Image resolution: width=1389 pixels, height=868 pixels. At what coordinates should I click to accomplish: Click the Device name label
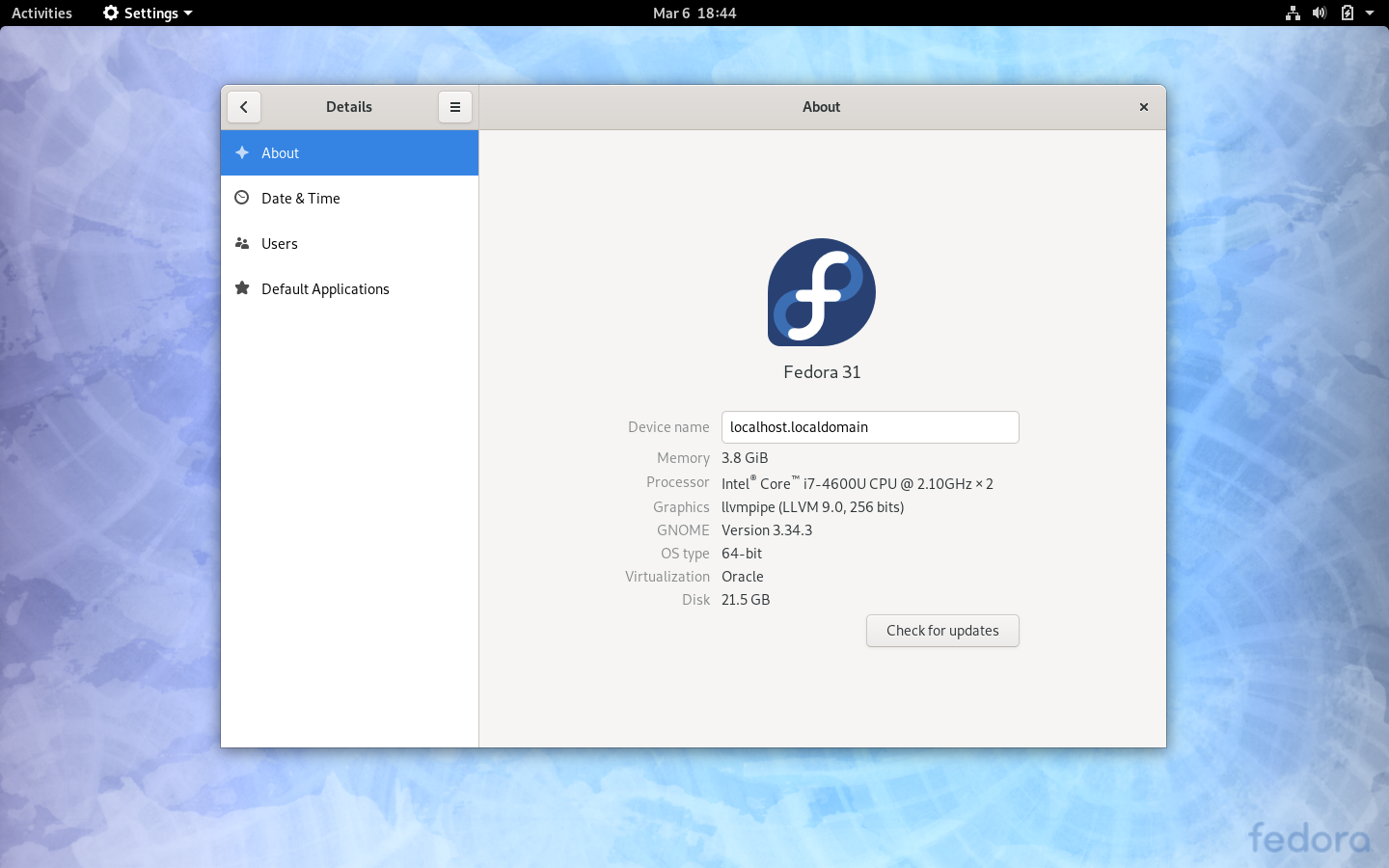click(x=668, y=427)
